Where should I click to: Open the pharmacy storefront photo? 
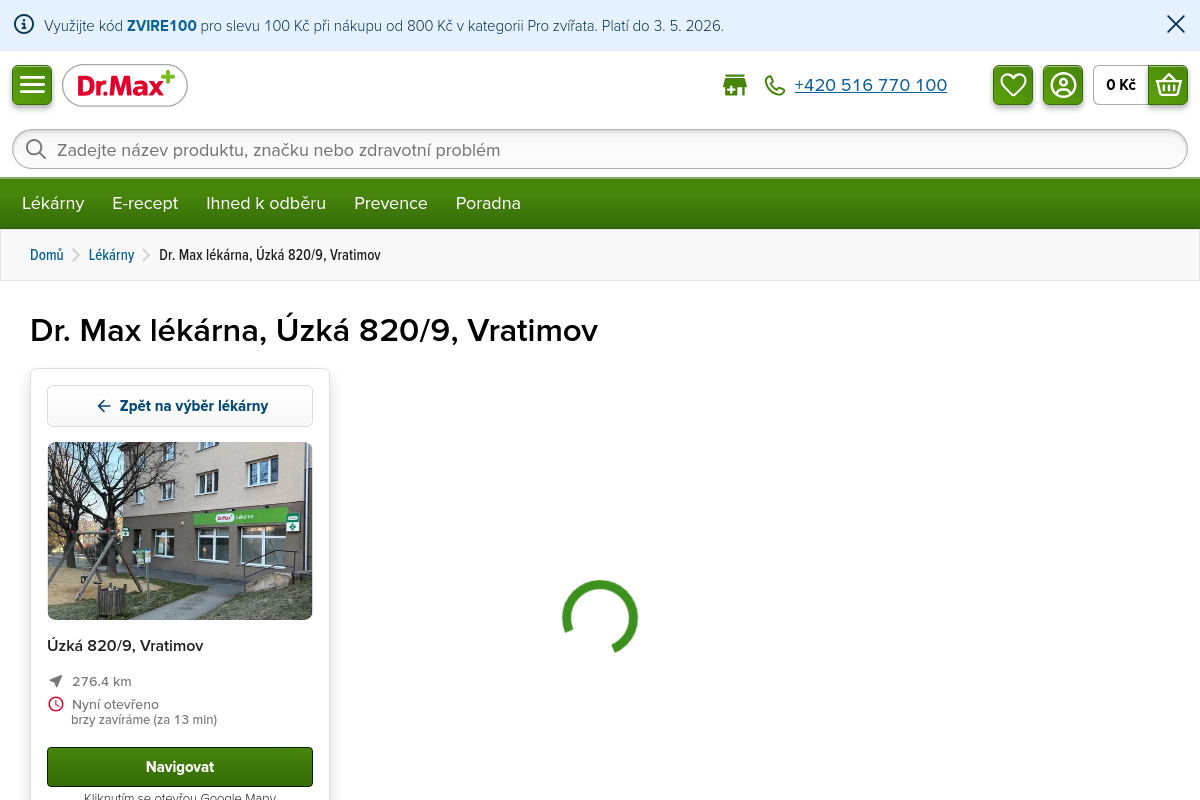[x=180, y=531]
